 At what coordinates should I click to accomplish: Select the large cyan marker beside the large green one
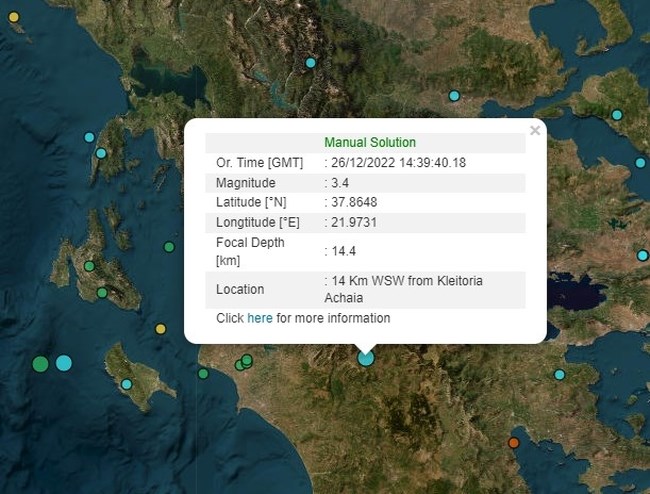(63, 363)
